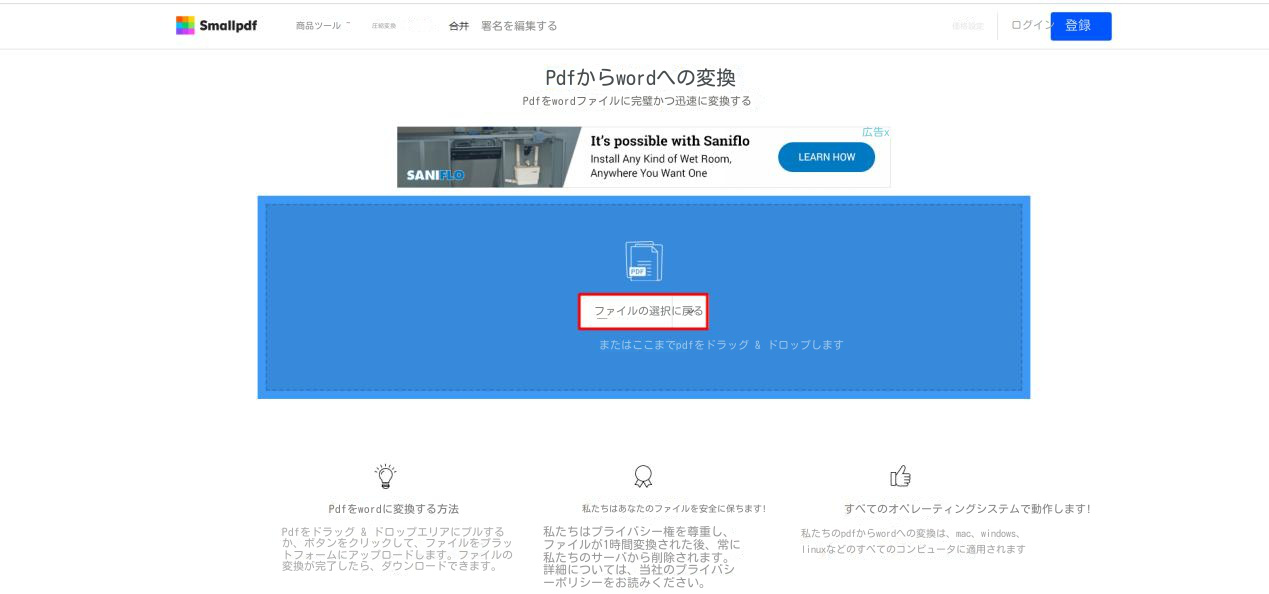Click the 広告 ad label
The width and height of the screenshot is (1269, 594).
(x=871, y=133)
